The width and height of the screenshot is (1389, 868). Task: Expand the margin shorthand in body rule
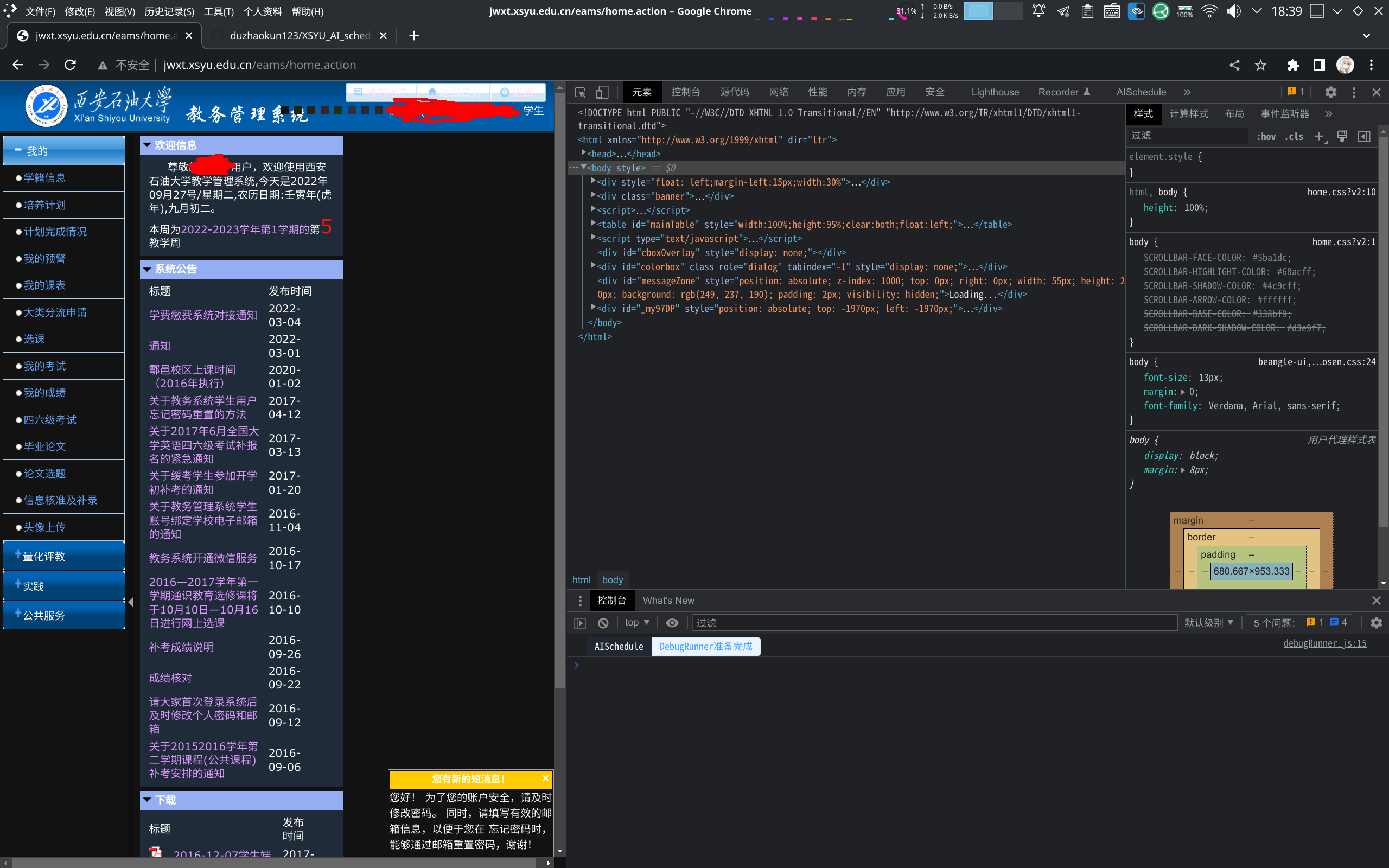[x=1183, y=392]
